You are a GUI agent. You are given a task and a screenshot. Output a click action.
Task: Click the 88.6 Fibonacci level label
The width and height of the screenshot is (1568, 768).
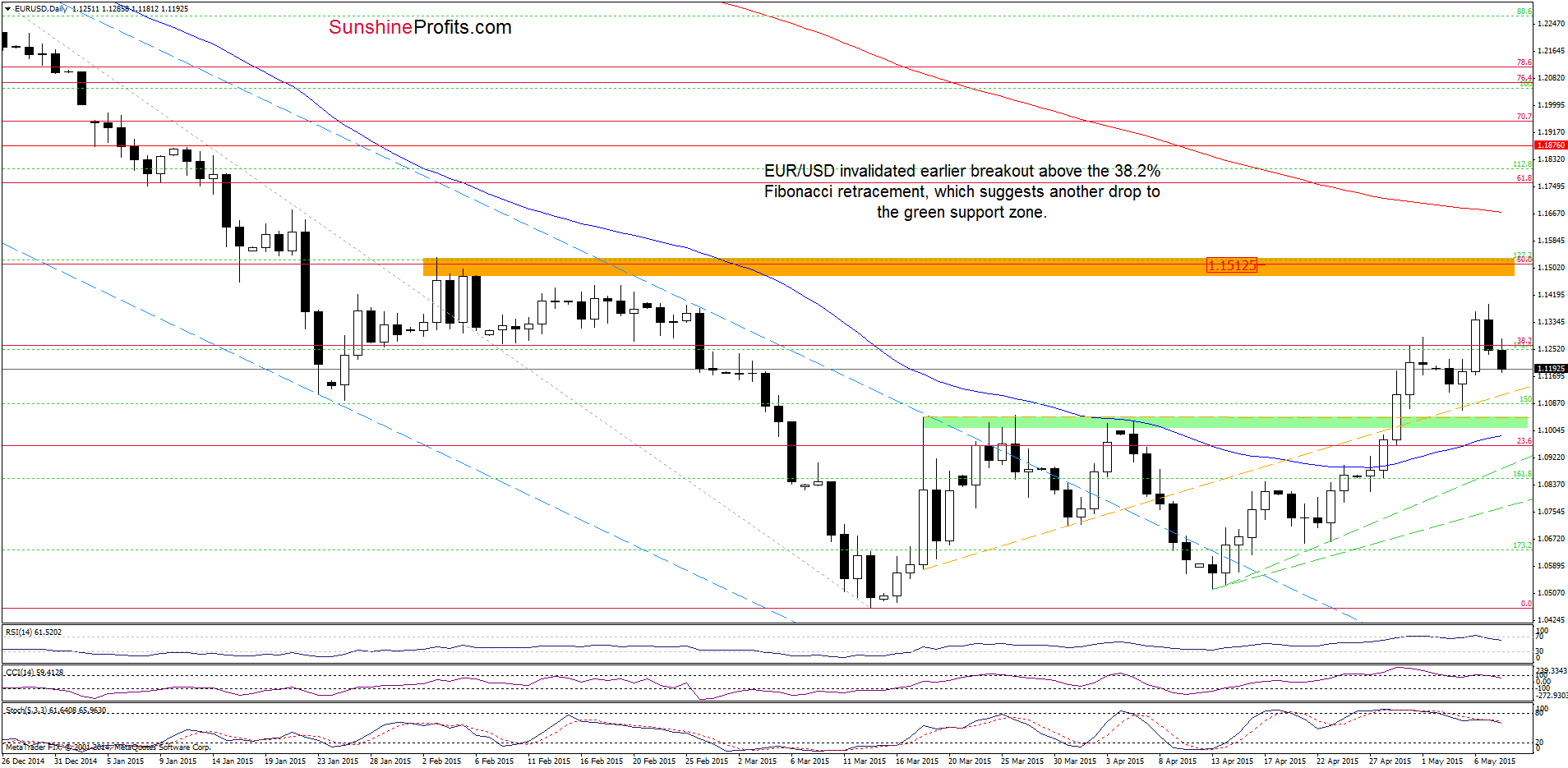(1524, 11)
